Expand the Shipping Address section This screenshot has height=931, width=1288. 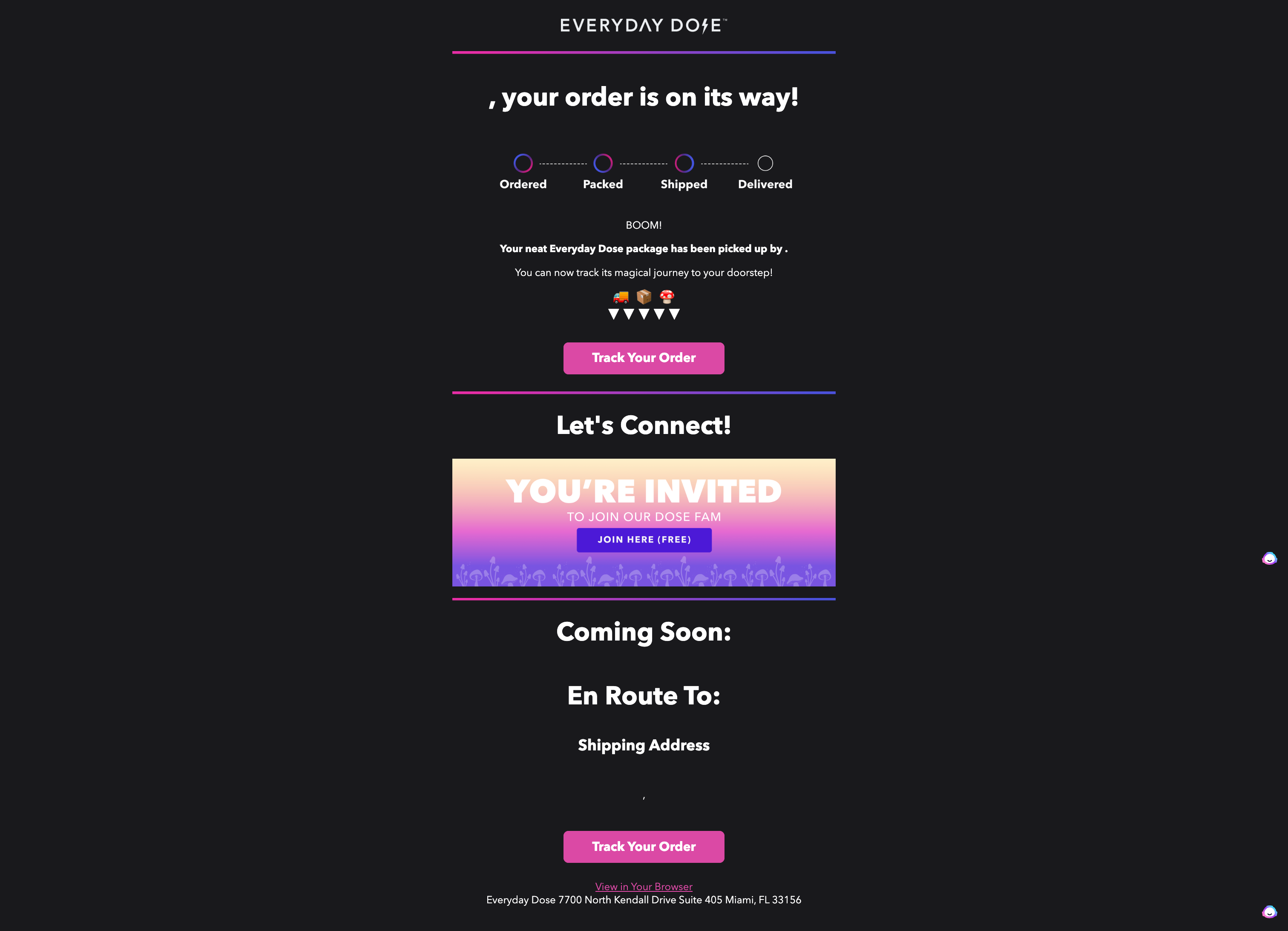tap(643, 744)
